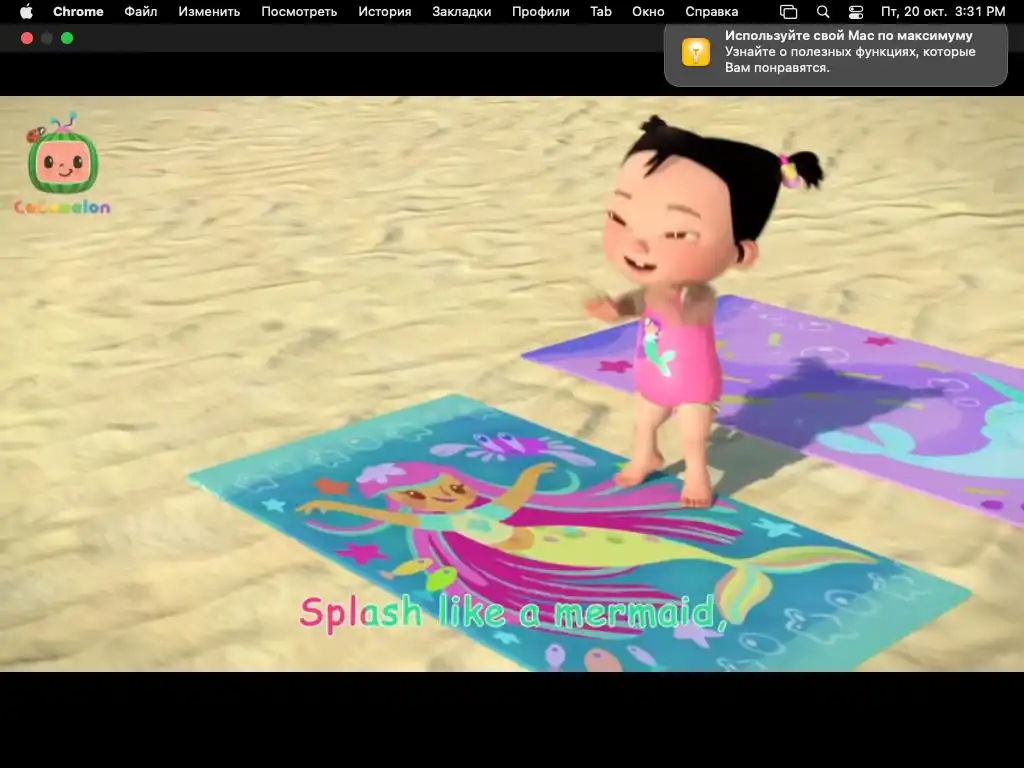Open the Chrome application menu
Screen dimensions: 1024x768
pyautogui.click(x=78, y=12)
